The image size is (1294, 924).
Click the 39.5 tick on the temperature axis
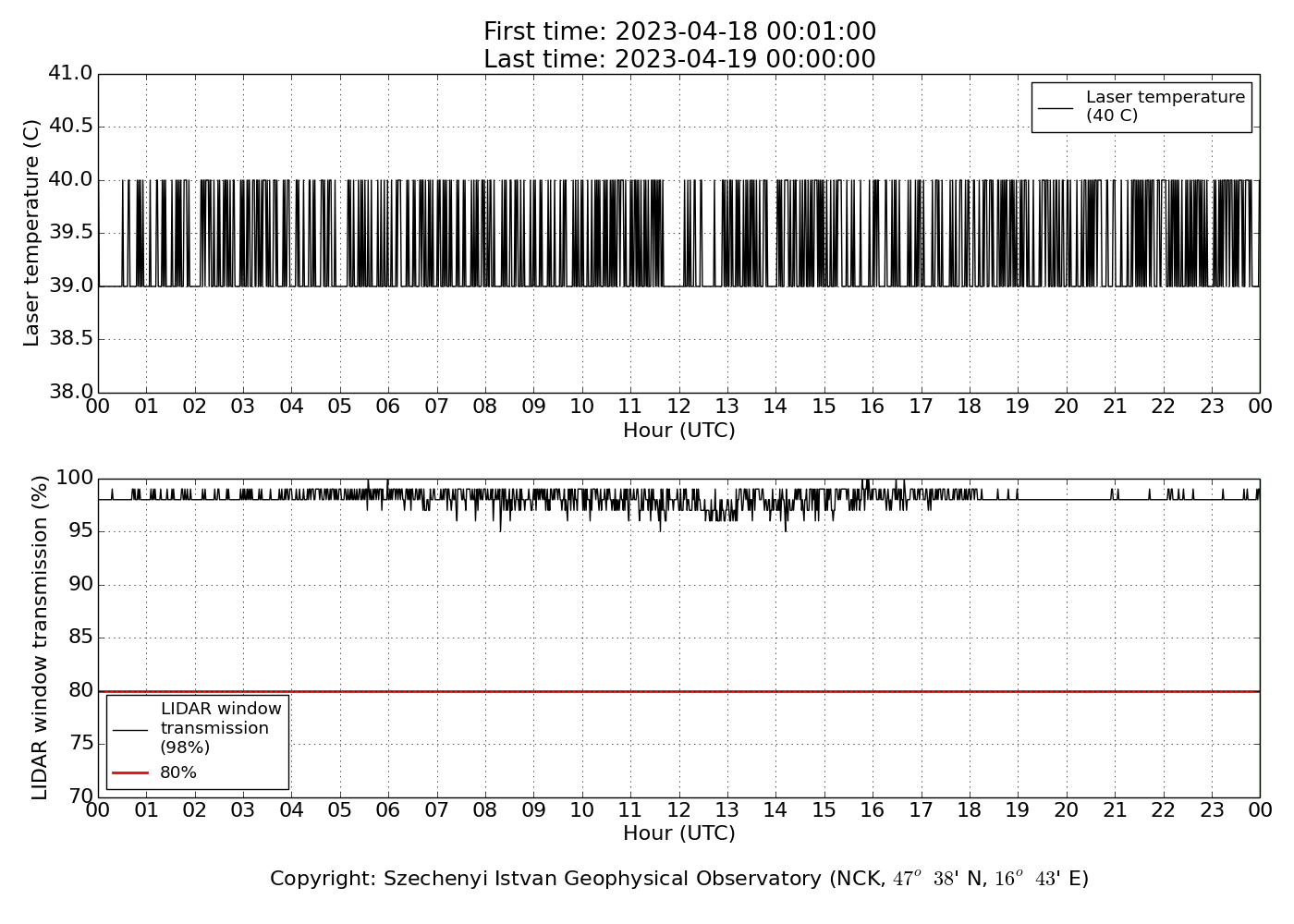(x=71, y=233)
